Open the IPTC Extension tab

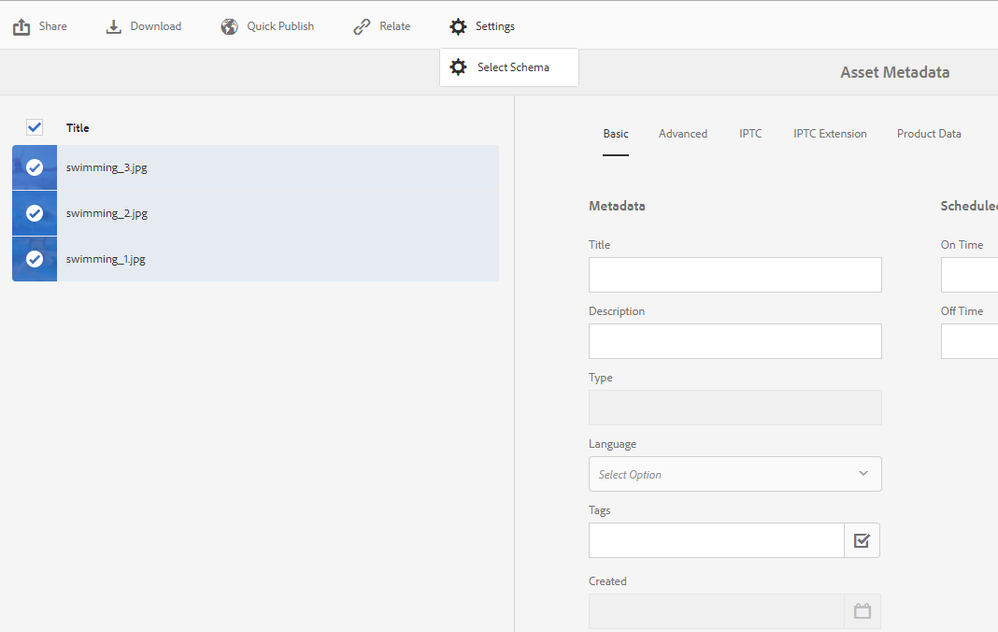[830, 134]
